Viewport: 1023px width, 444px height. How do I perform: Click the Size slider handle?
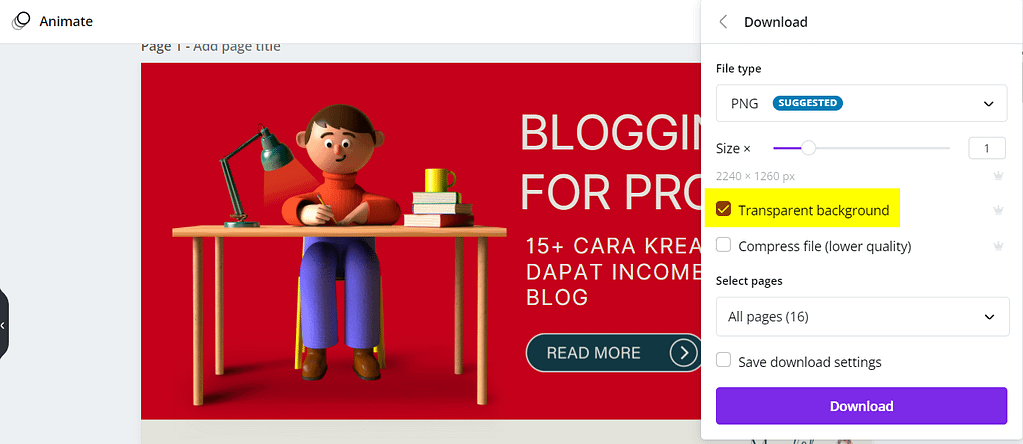[x=808, y=148]
